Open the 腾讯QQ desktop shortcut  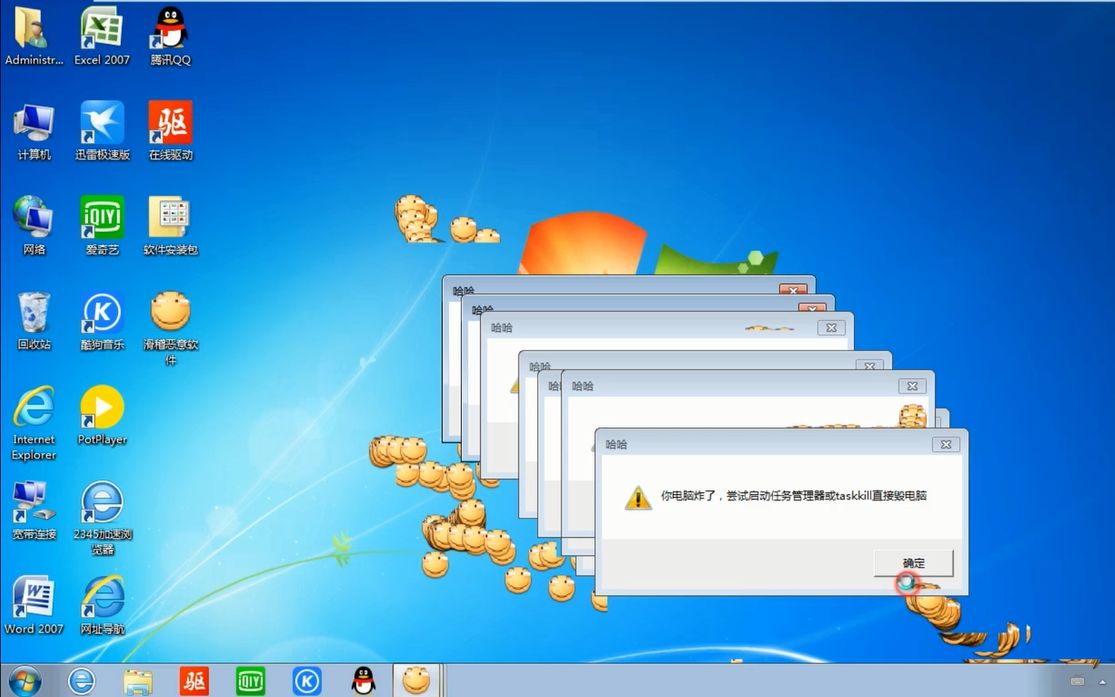click(x=171, y=37)
